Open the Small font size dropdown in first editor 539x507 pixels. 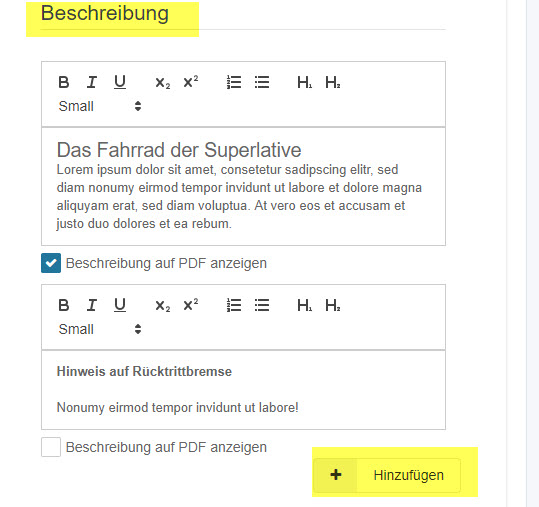(x=100, y=106)
